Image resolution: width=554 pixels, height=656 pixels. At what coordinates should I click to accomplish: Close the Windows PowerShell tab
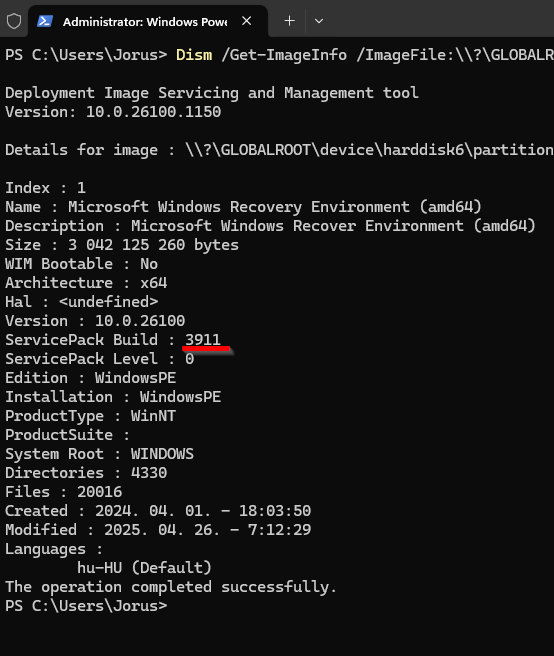pos(246,21)
